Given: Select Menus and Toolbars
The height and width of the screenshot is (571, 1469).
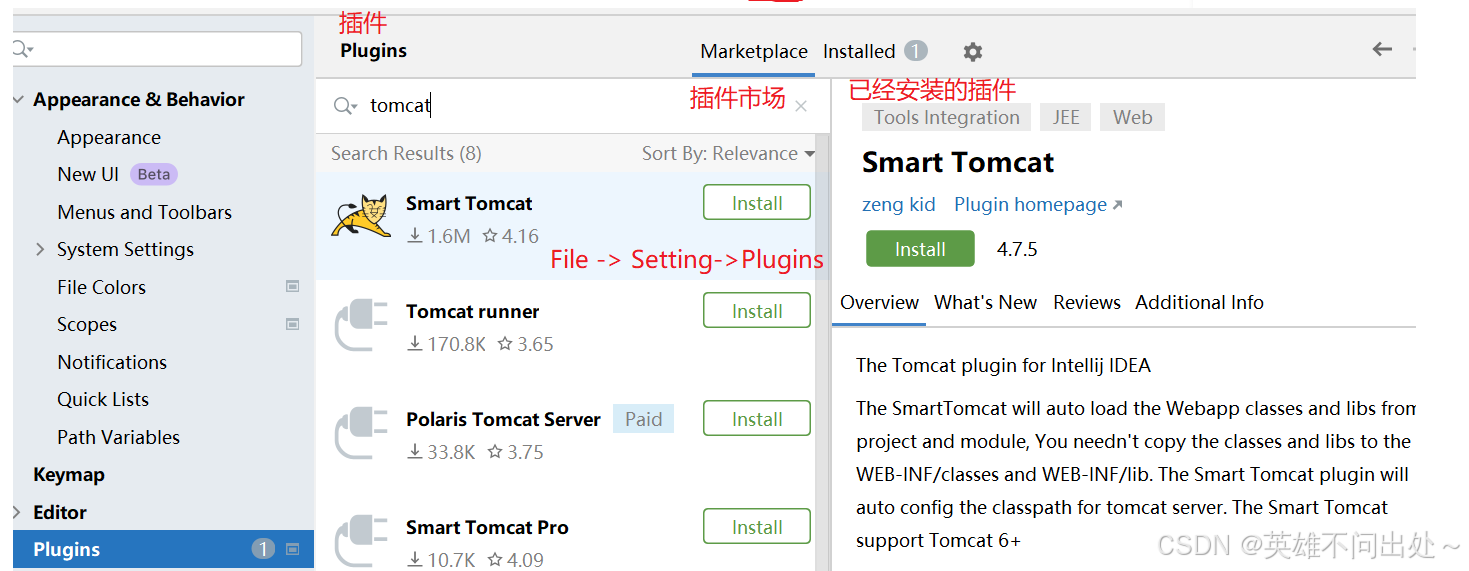Looking at the screenshot, I should [x=144, y=212].
